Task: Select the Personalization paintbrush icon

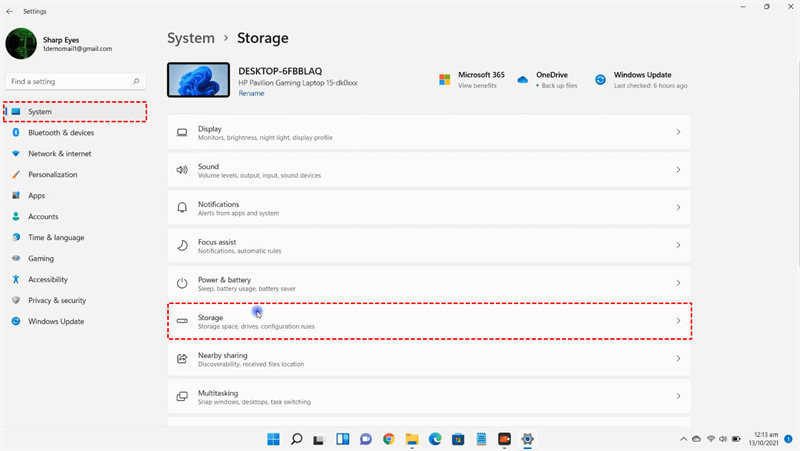Action: point(16,175)
